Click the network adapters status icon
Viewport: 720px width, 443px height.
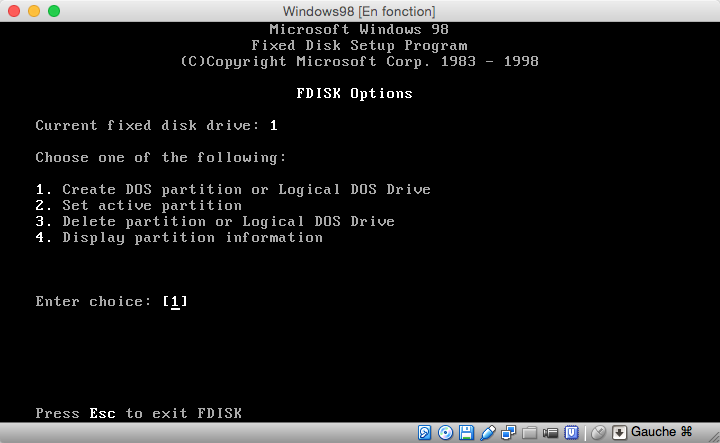(x=509, y=432)
